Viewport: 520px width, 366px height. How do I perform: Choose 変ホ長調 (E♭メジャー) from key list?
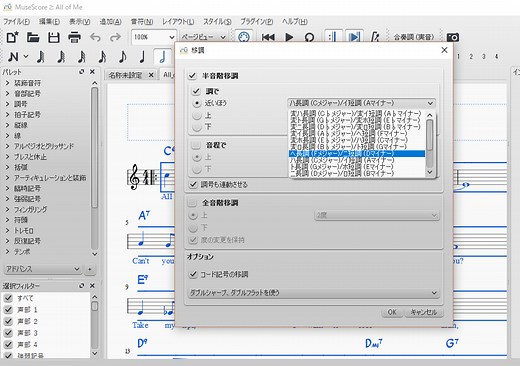[x=357, y=140]
